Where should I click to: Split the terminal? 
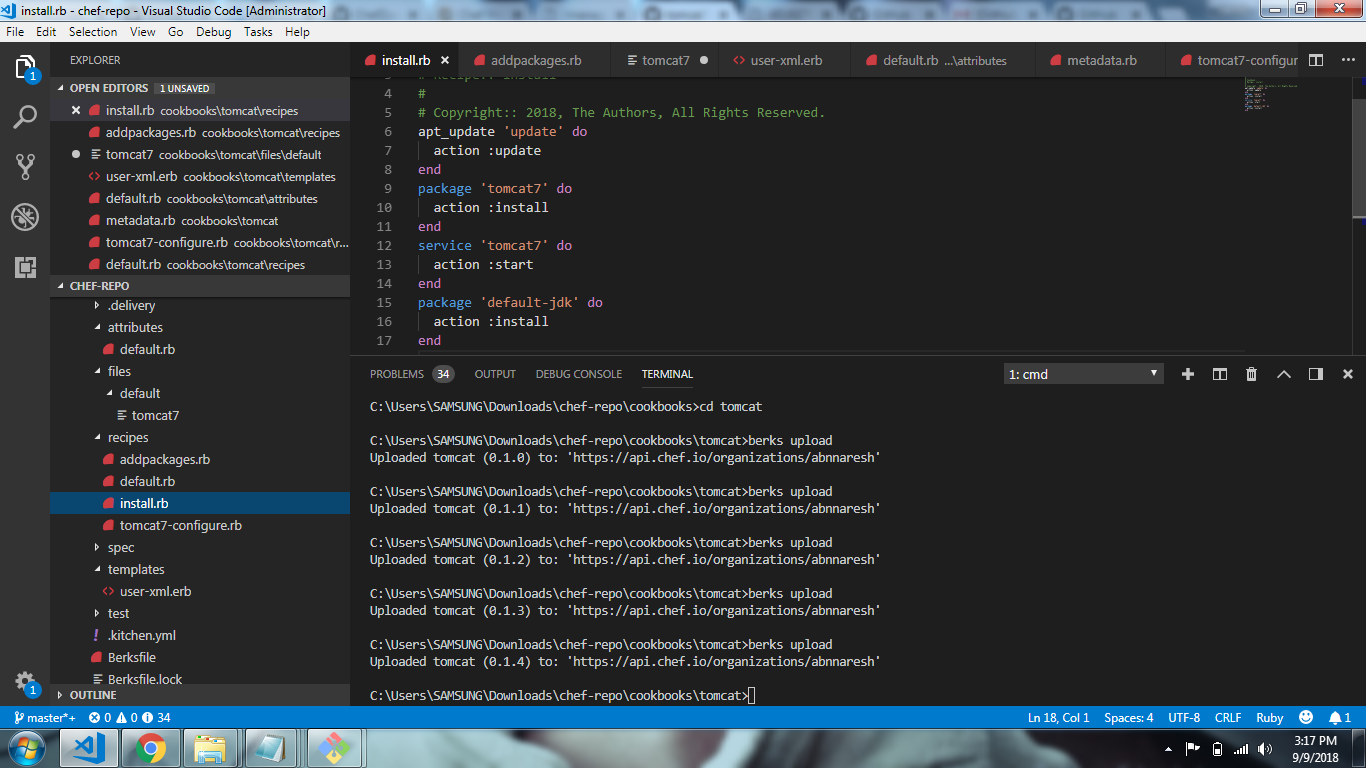click(x=1219, y=373)
